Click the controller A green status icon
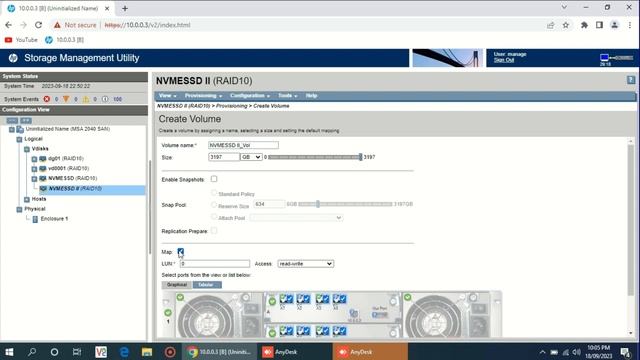This screenshot has height=360, width=640. point(272,302)
